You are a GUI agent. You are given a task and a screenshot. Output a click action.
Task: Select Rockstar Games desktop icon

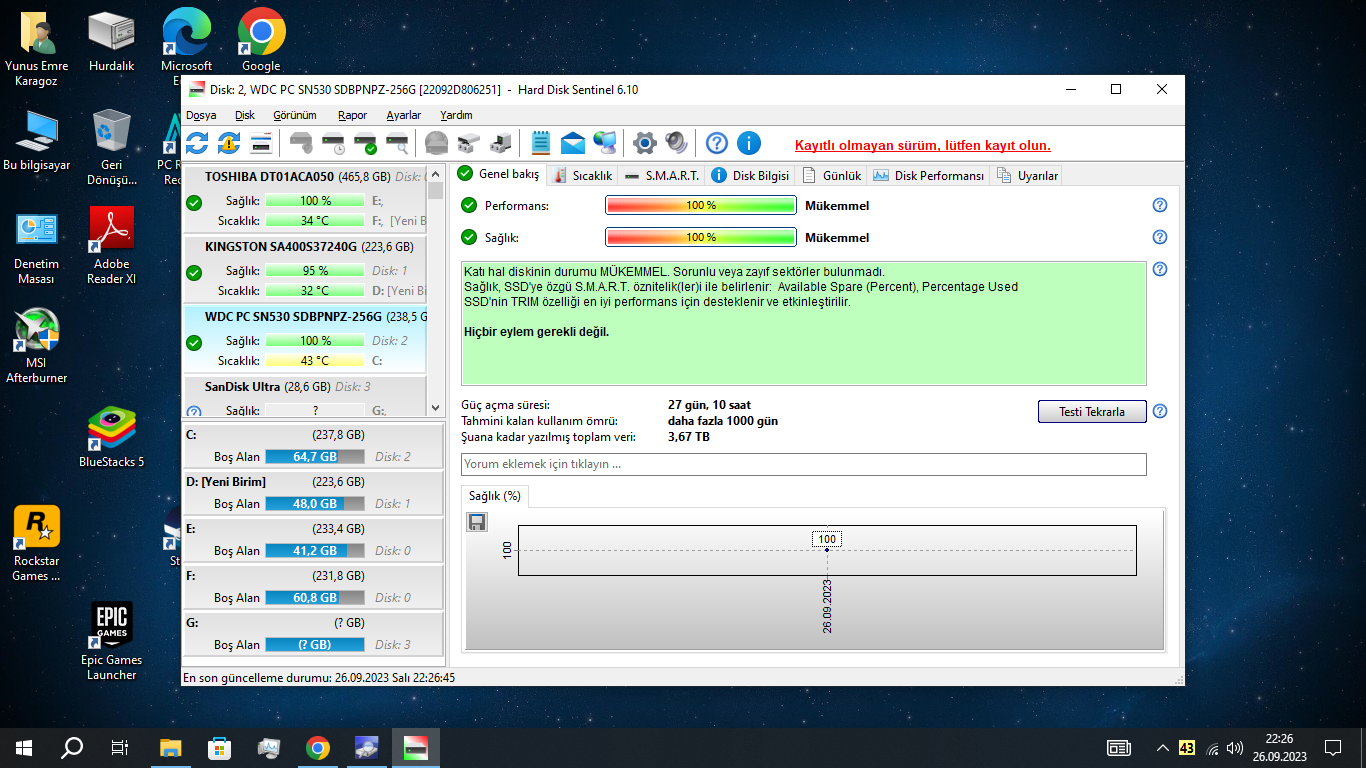37,543
